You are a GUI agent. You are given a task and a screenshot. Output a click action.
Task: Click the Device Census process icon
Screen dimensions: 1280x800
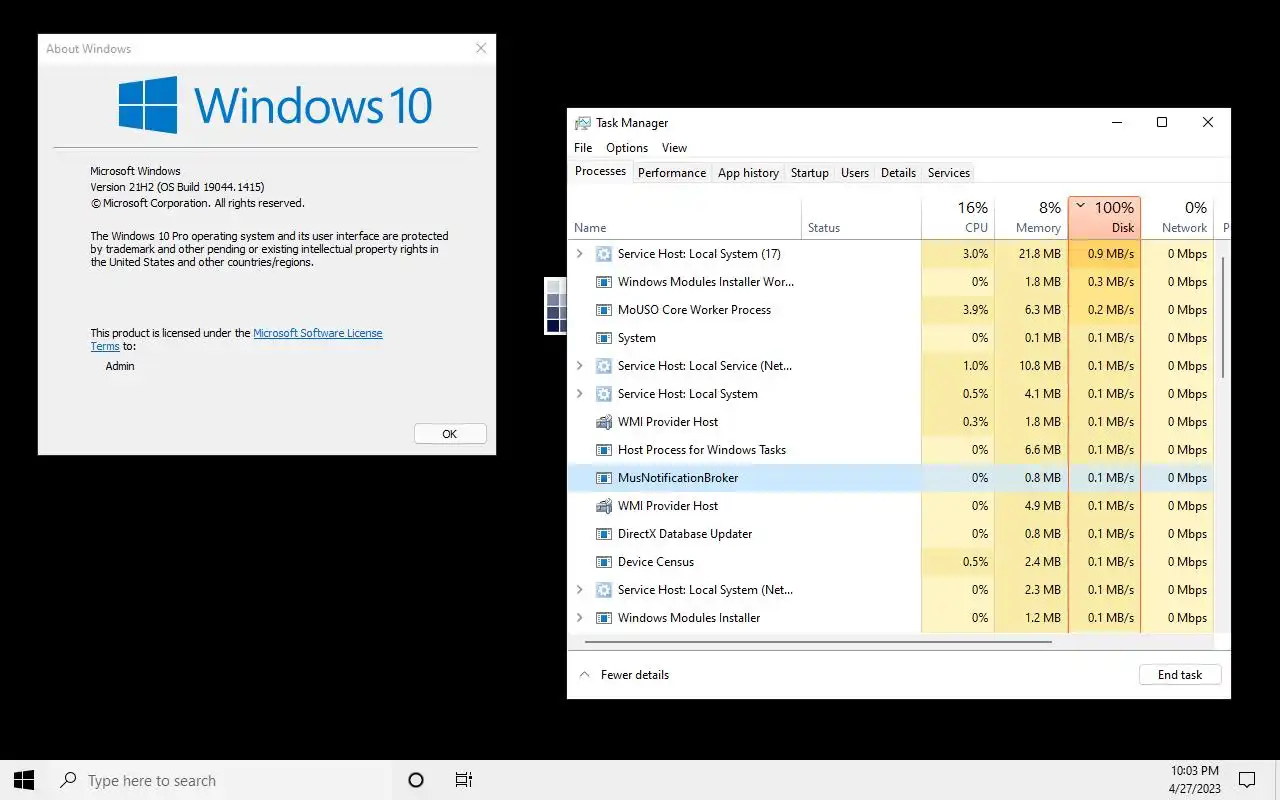point(604,562)
